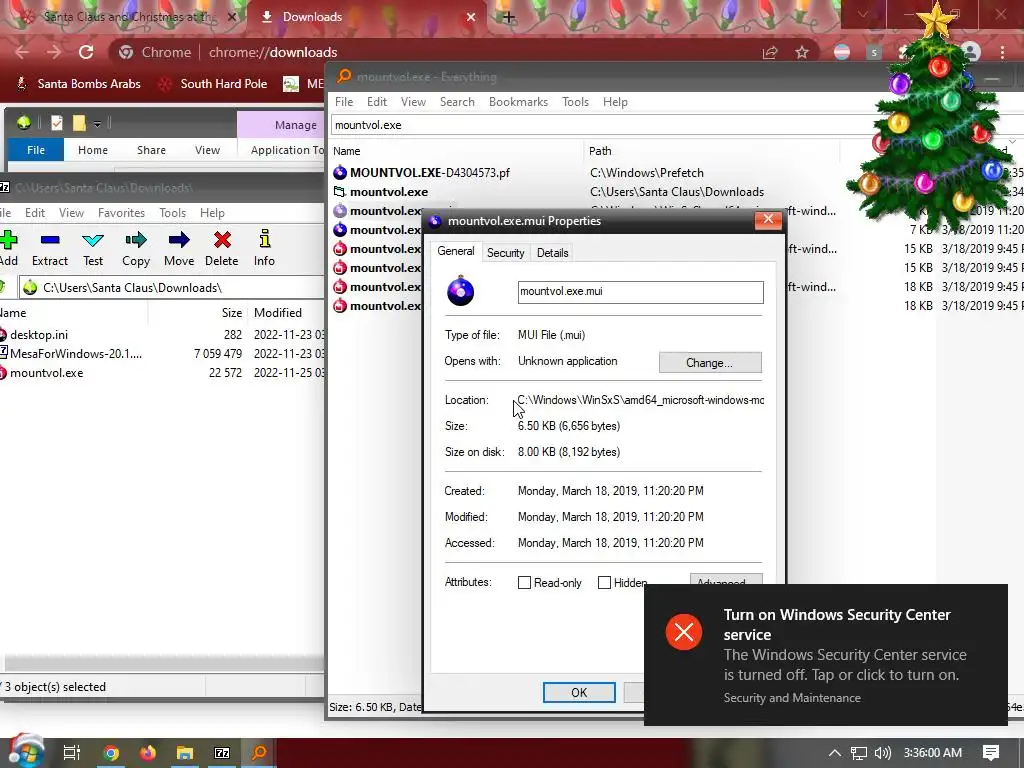The image size is (1024, 768).
Task: Open Firefox from the taskbar
Action: pyautogui.click(x=148, y=753)
